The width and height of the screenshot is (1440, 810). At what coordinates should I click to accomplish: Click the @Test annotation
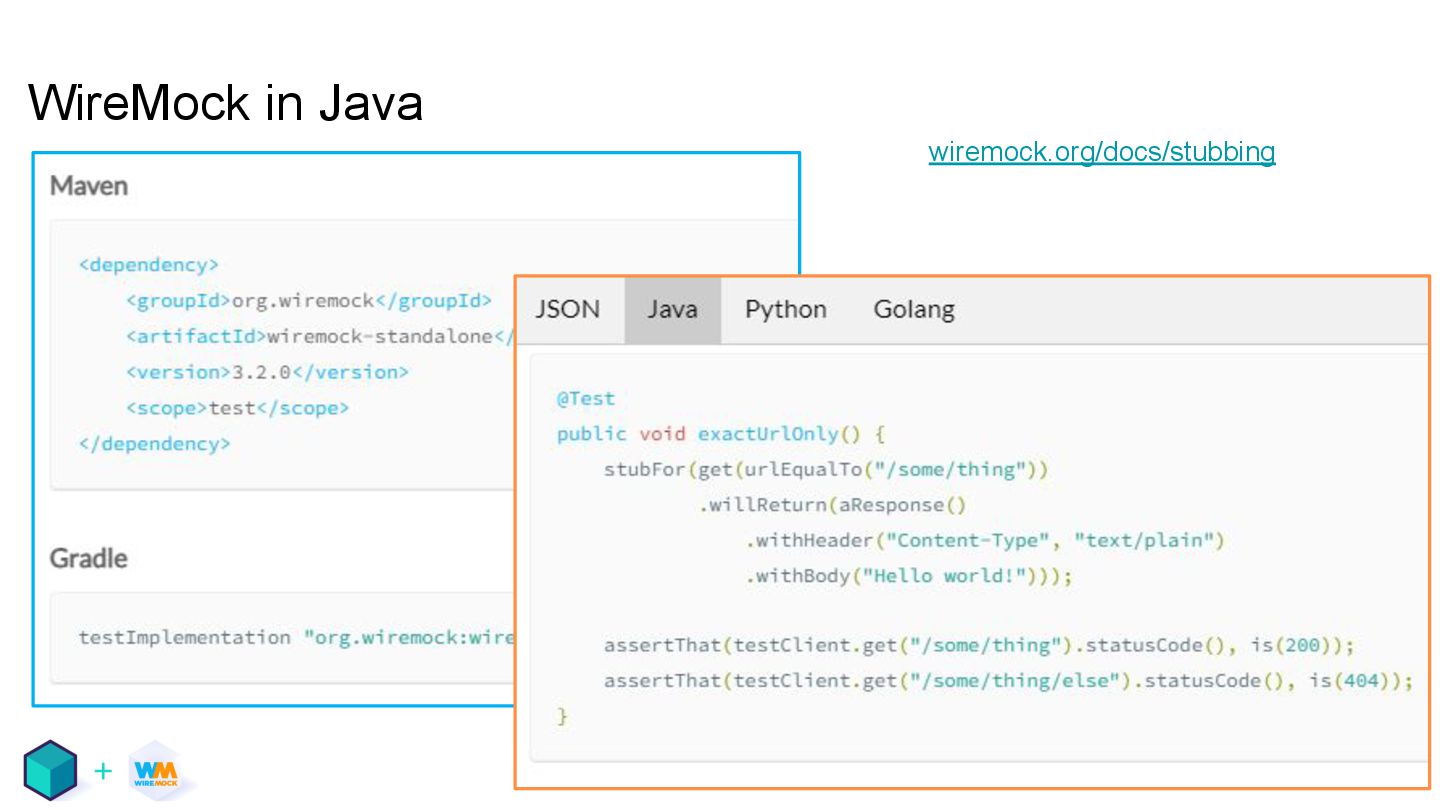[586, 398]
